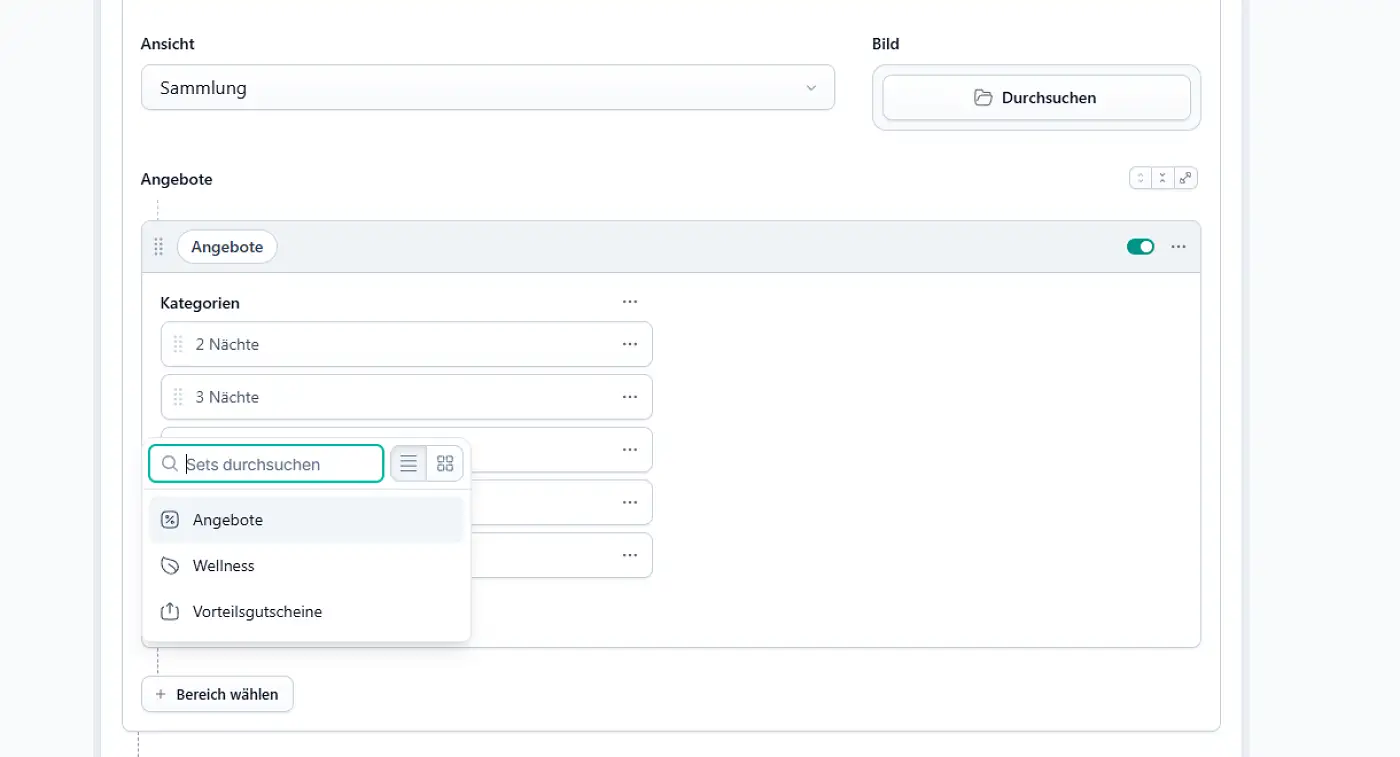Click the Bereich wählen button
Viewport: 1400px width, 757px height.
click(x=217, y=694)
